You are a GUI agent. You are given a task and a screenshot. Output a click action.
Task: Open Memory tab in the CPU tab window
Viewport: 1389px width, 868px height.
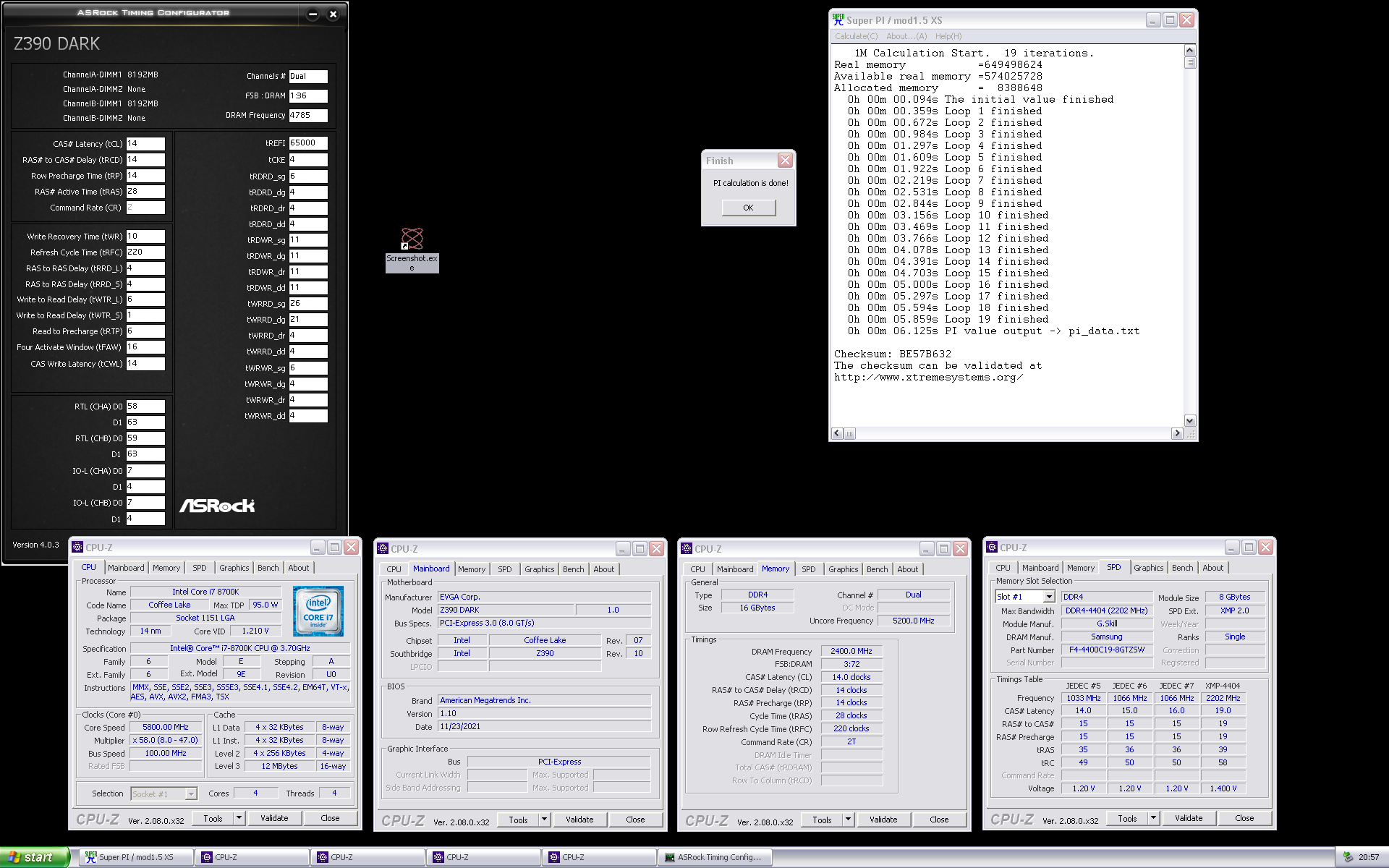[166, 568]
